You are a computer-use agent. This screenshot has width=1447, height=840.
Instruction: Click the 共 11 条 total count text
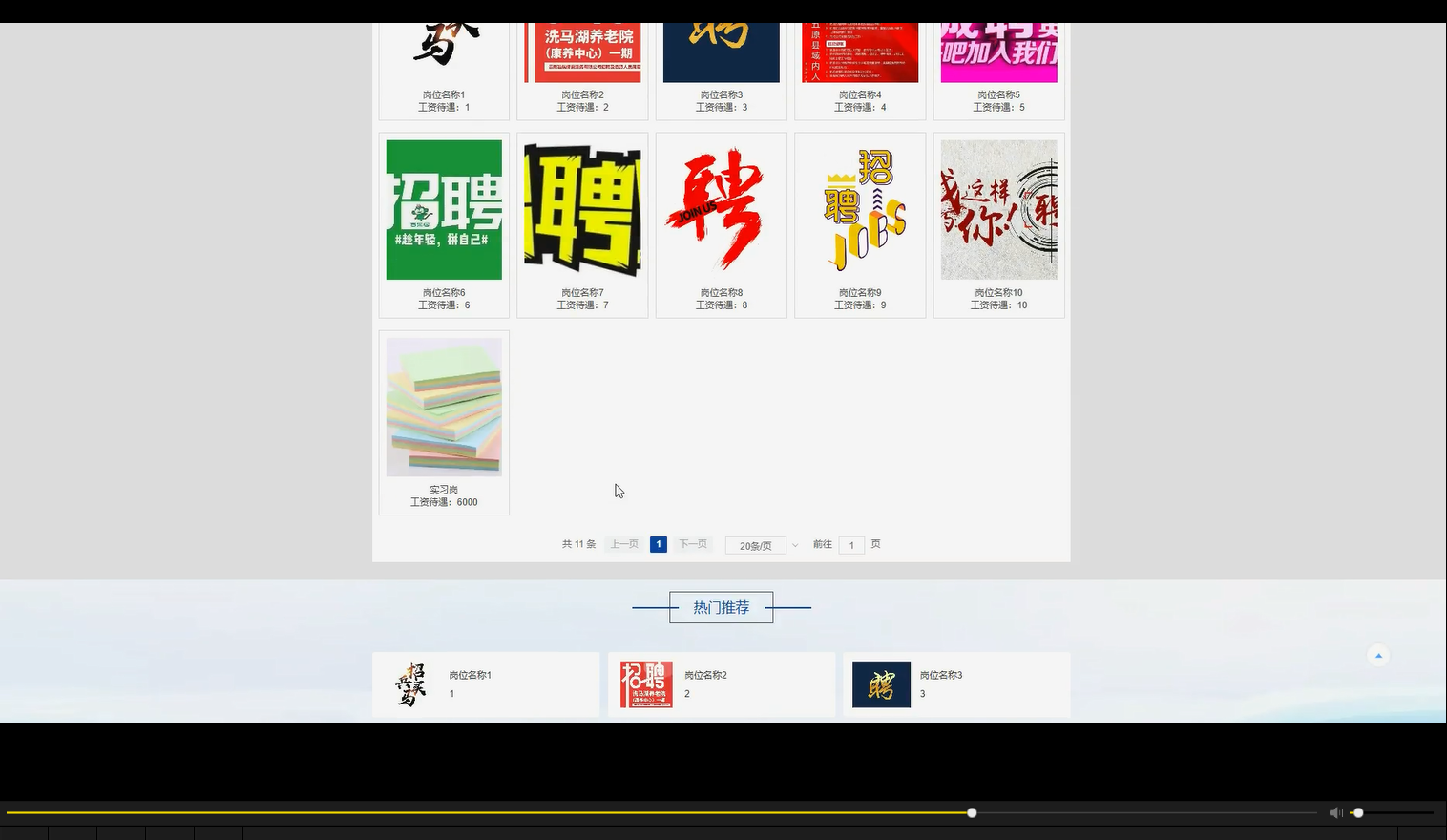tap(578, 544)
